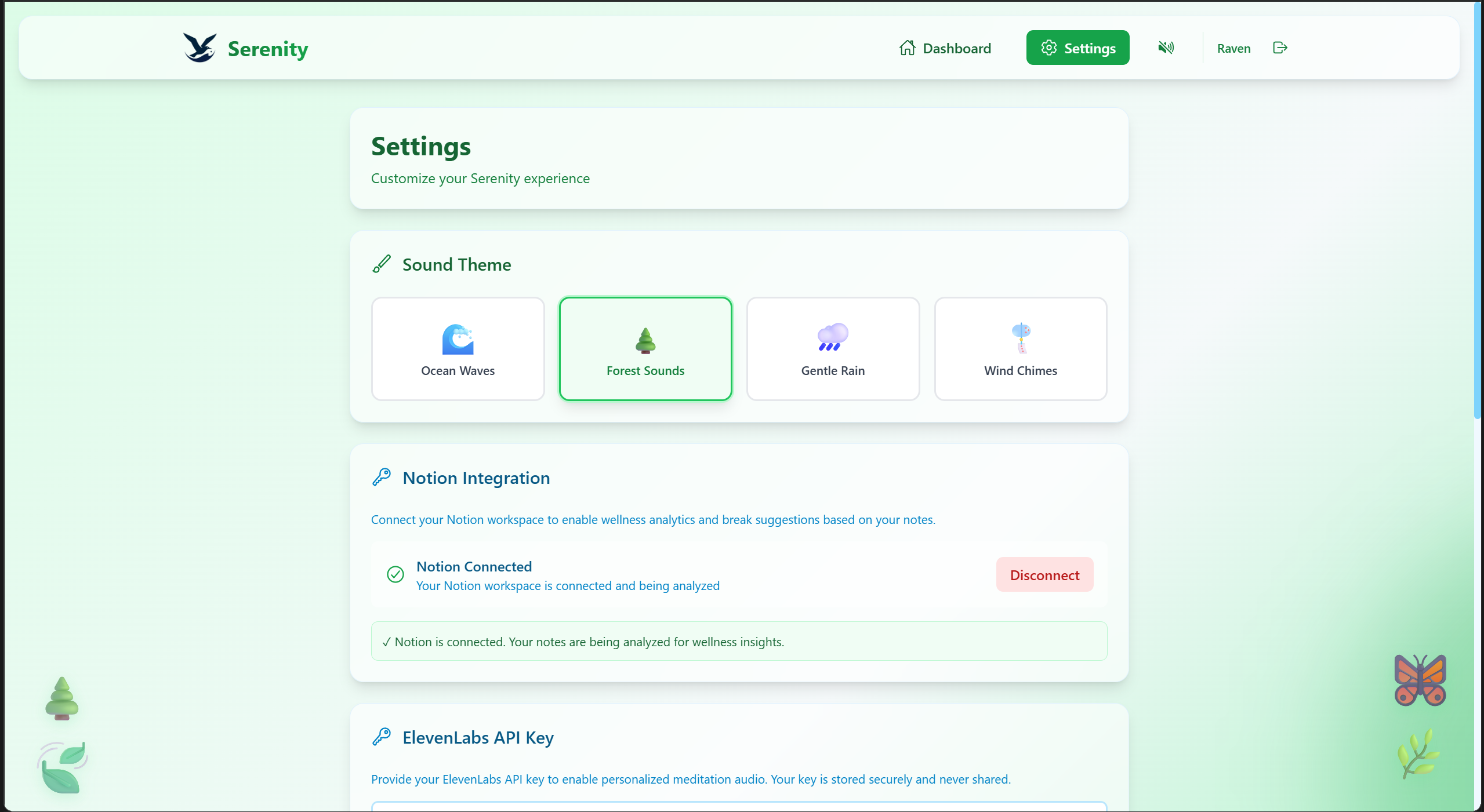Open the Settings tab in navbar
This screenshot has height=812, width=1484.
1077,48
